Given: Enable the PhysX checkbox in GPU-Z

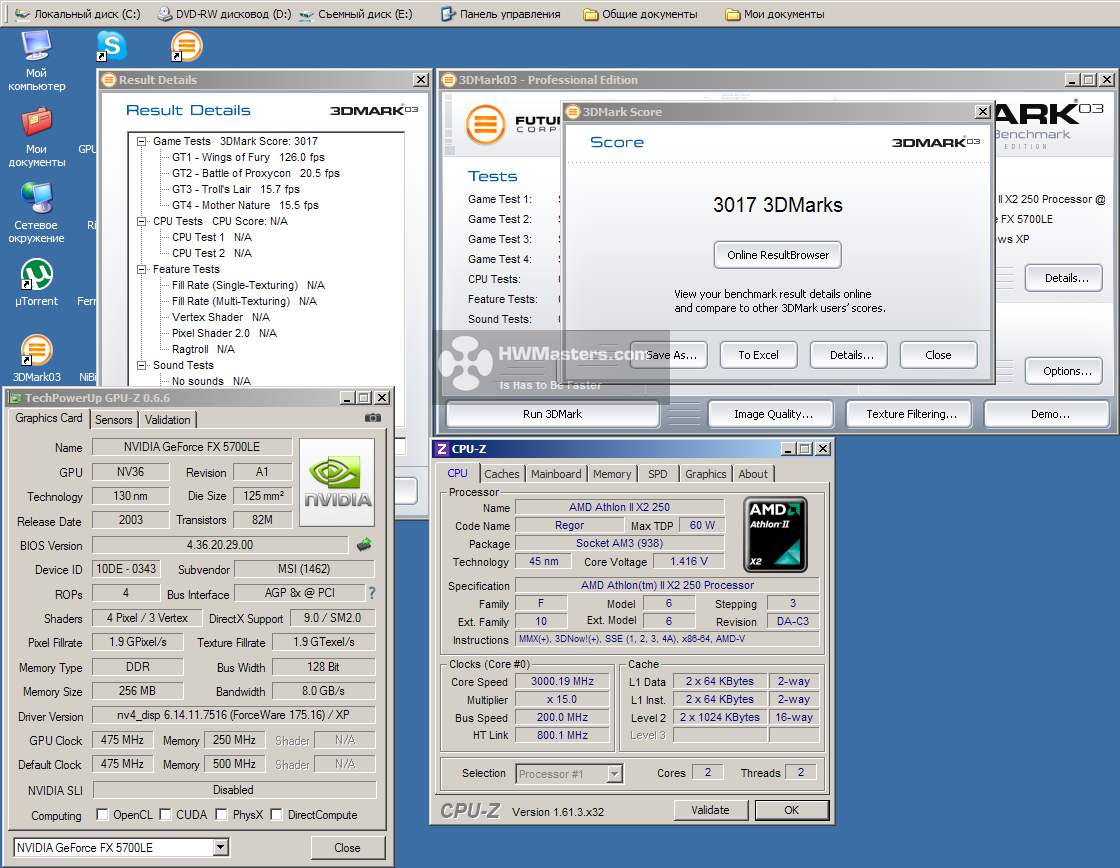Looking at the screenshot, I should pos(221,814).
